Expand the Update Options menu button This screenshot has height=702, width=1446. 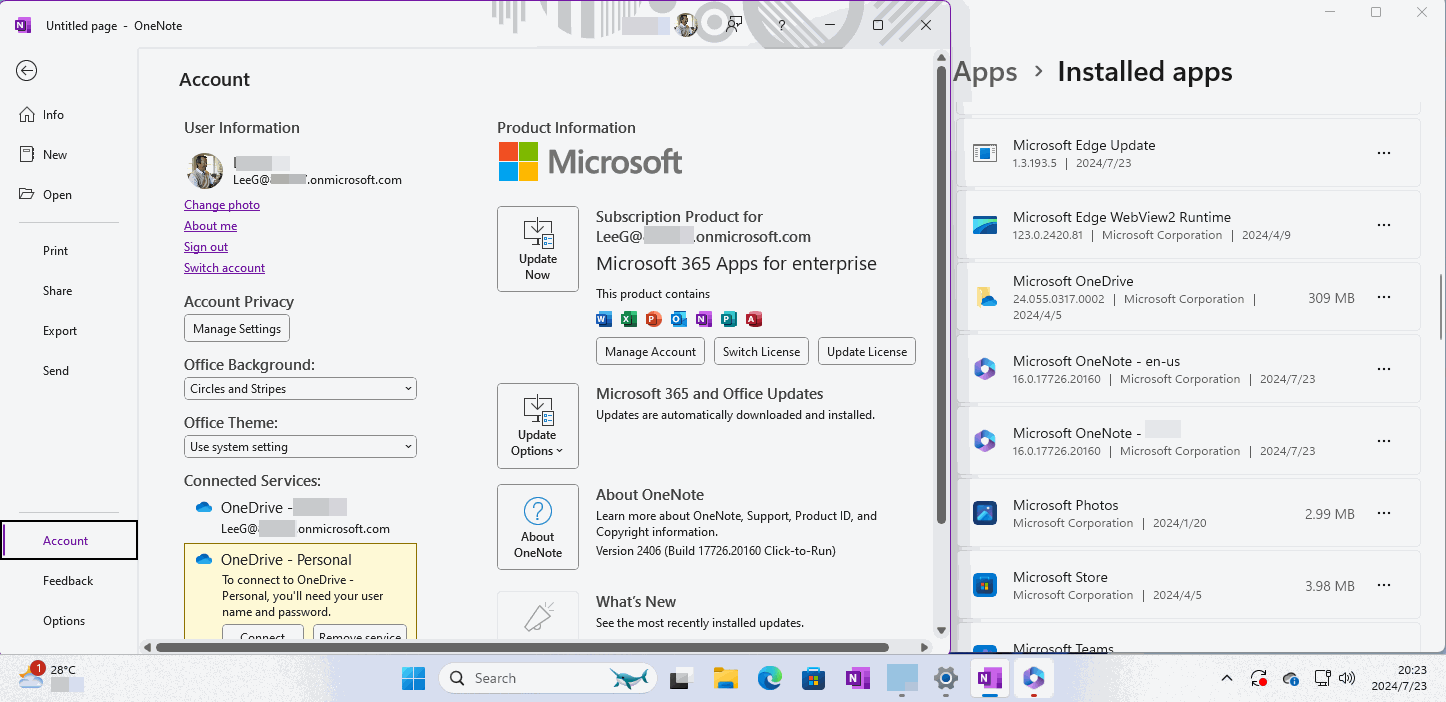coord(538,426)
